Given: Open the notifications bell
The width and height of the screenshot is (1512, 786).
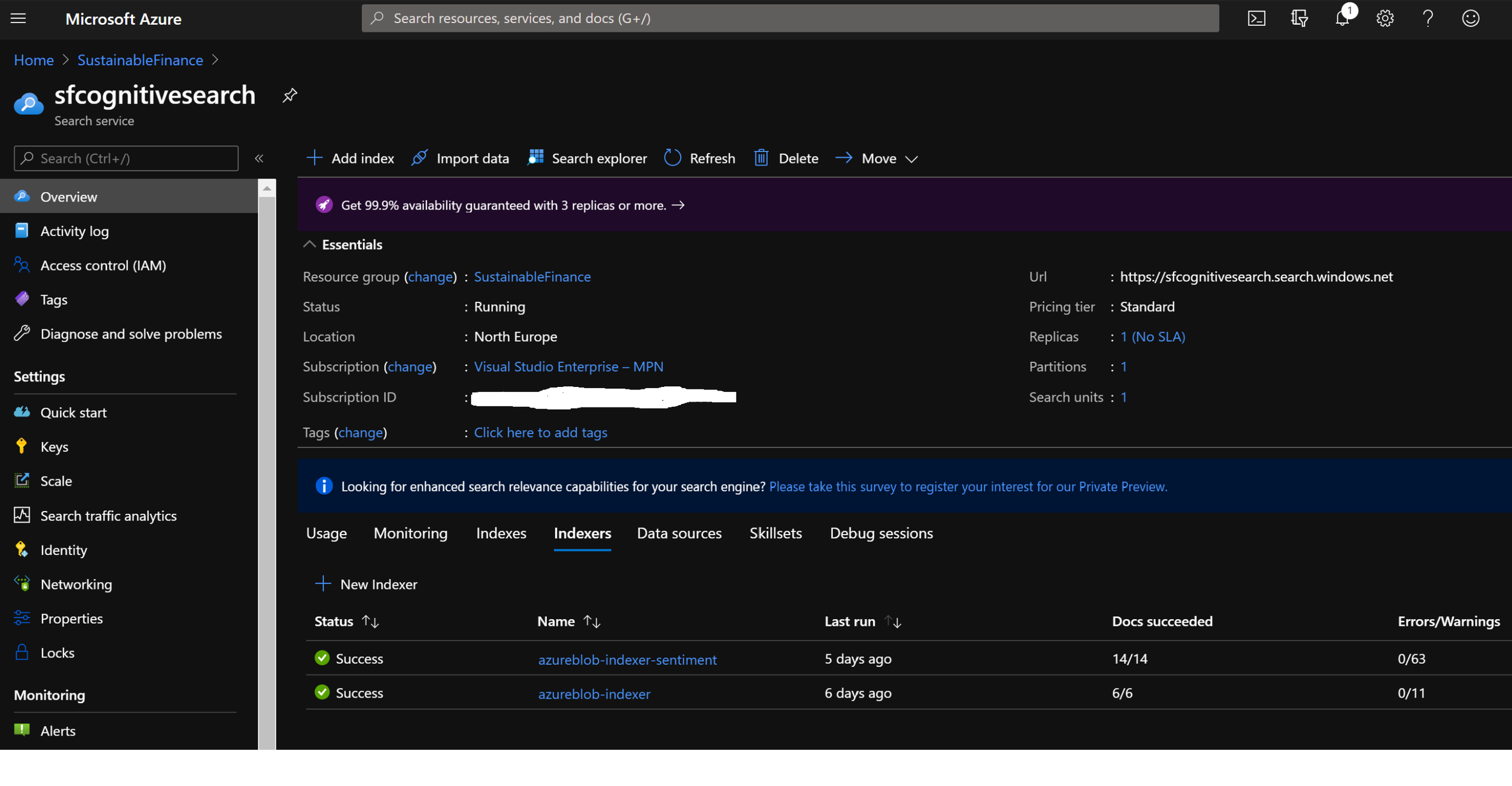Looking at the screenshot, I should [x=1342, y=19].
